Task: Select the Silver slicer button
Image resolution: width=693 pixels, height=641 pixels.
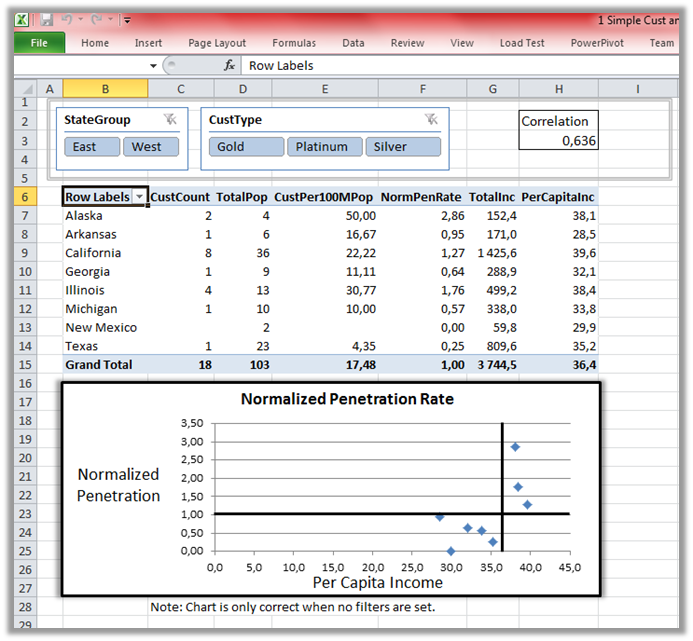Action: pyautogui.click(x=403, y=147)
